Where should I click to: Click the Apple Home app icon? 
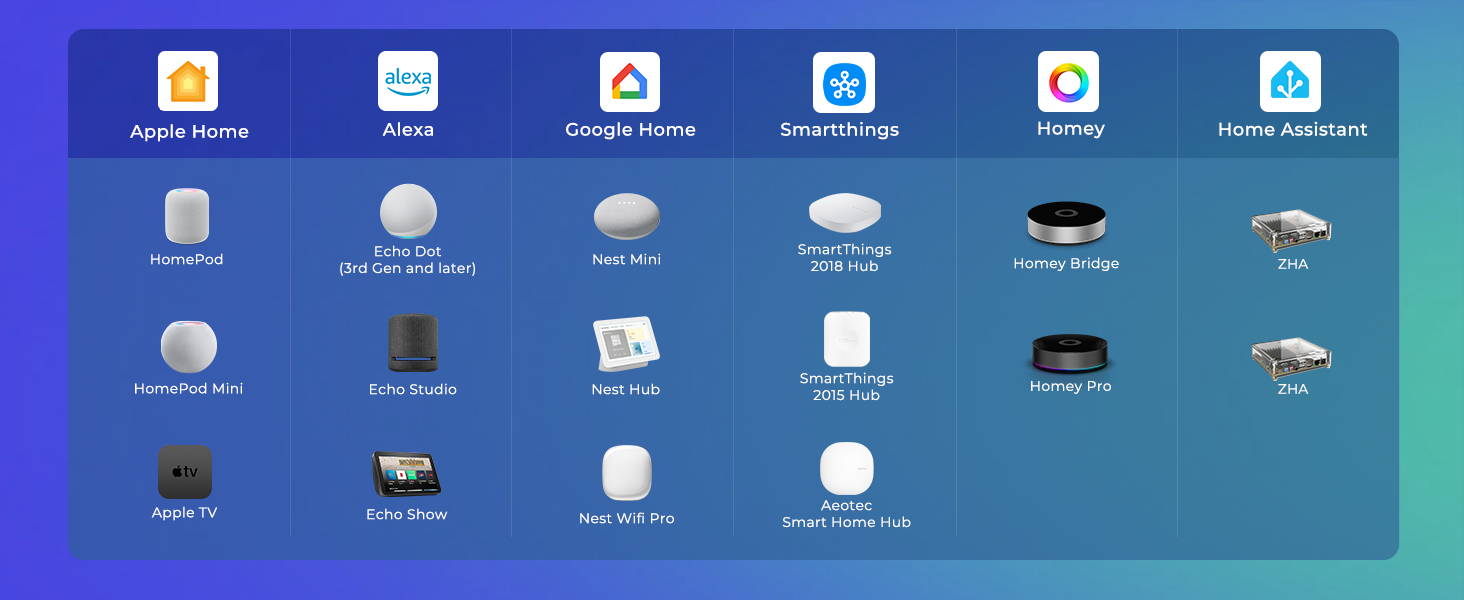pos(188,81)
